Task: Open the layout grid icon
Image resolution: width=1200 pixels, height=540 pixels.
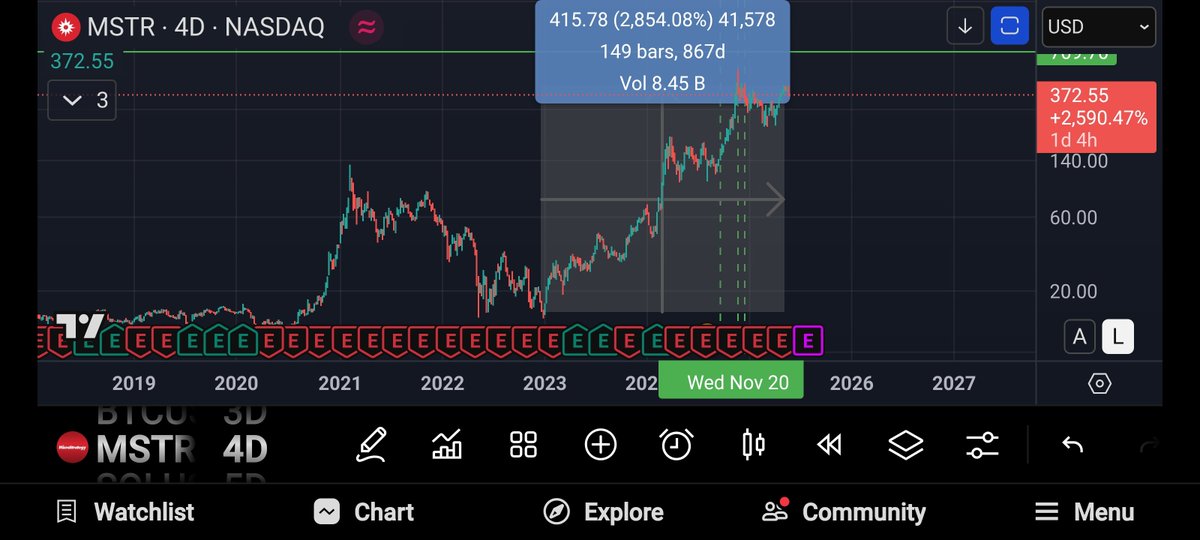Action: click(524, 445)
